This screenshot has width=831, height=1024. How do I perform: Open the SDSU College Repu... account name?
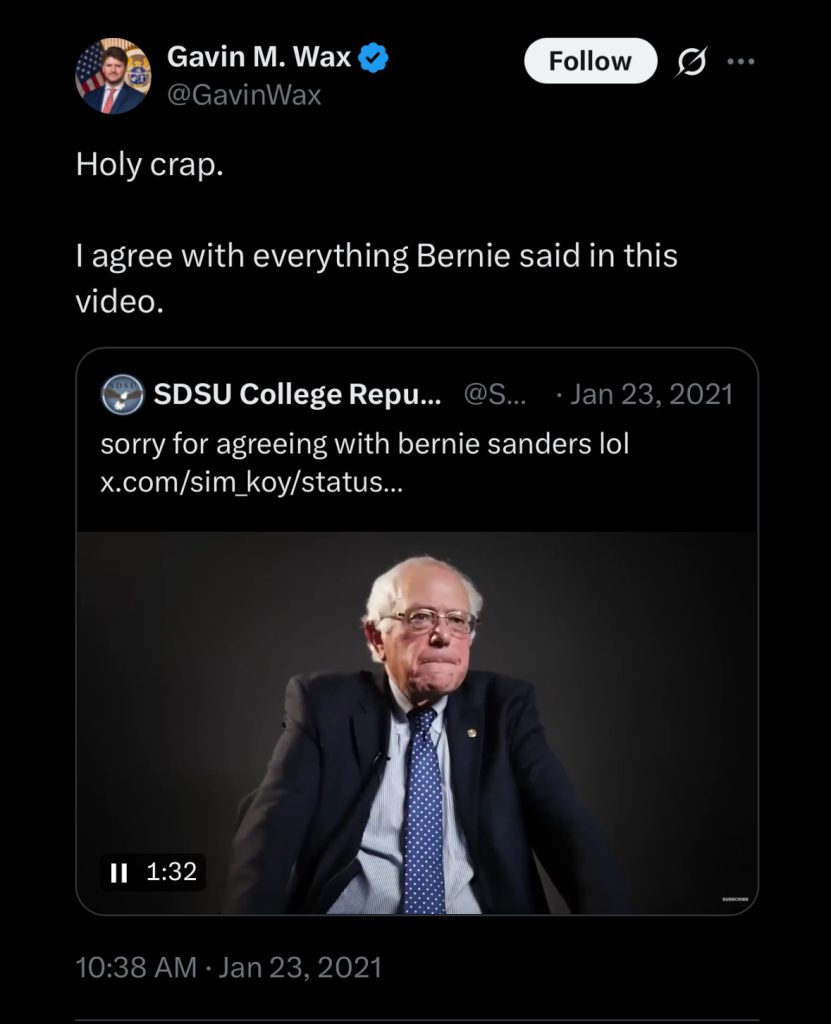point(297,395)
